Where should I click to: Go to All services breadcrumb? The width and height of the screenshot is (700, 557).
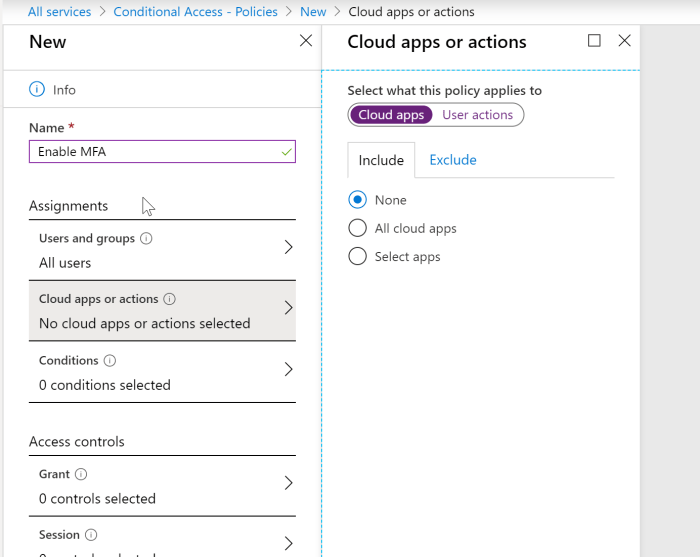point(59,12)
